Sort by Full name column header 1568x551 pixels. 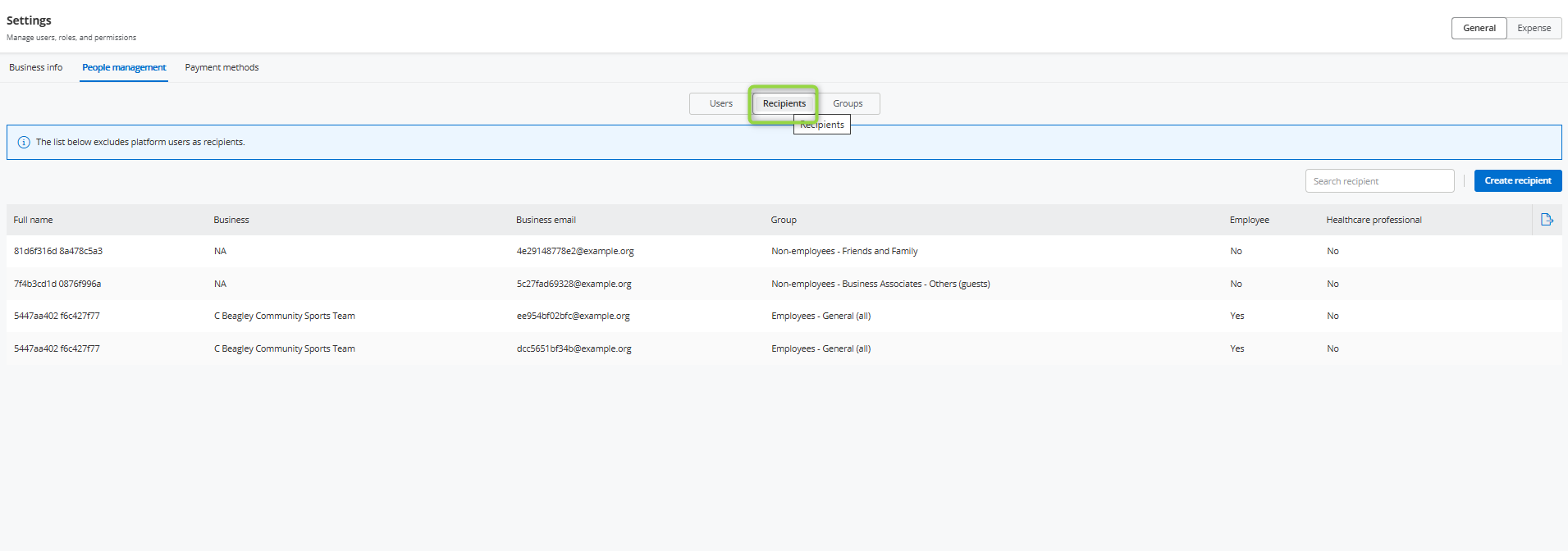[x=33, y=220]
